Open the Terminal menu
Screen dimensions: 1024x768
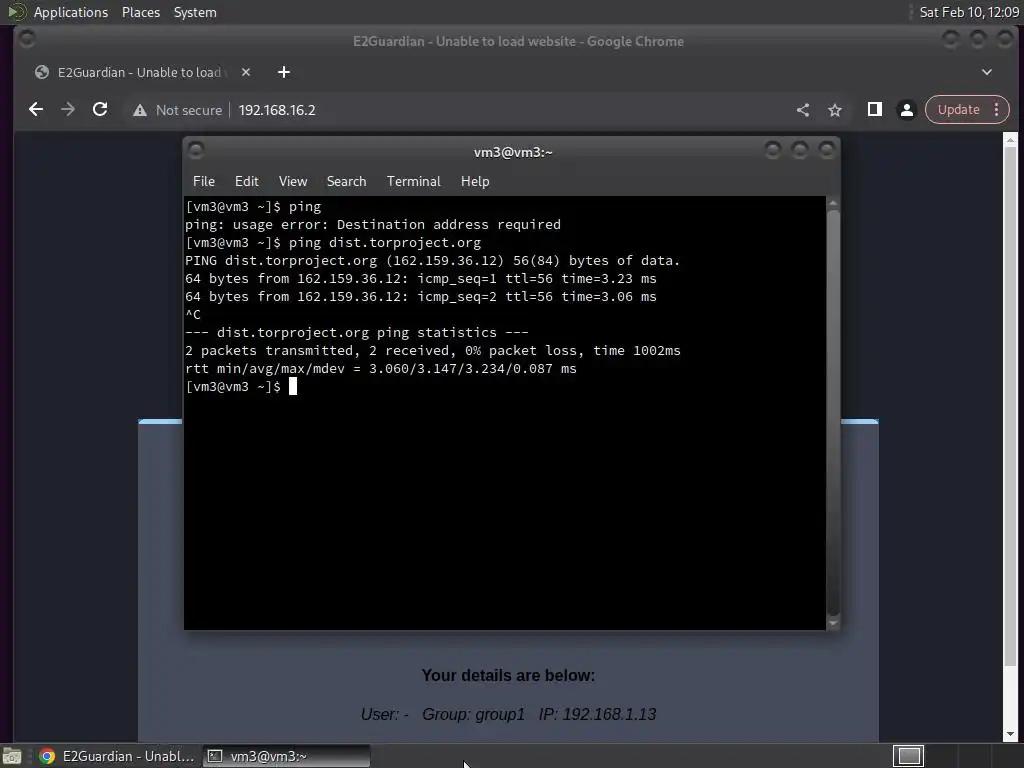413,182
